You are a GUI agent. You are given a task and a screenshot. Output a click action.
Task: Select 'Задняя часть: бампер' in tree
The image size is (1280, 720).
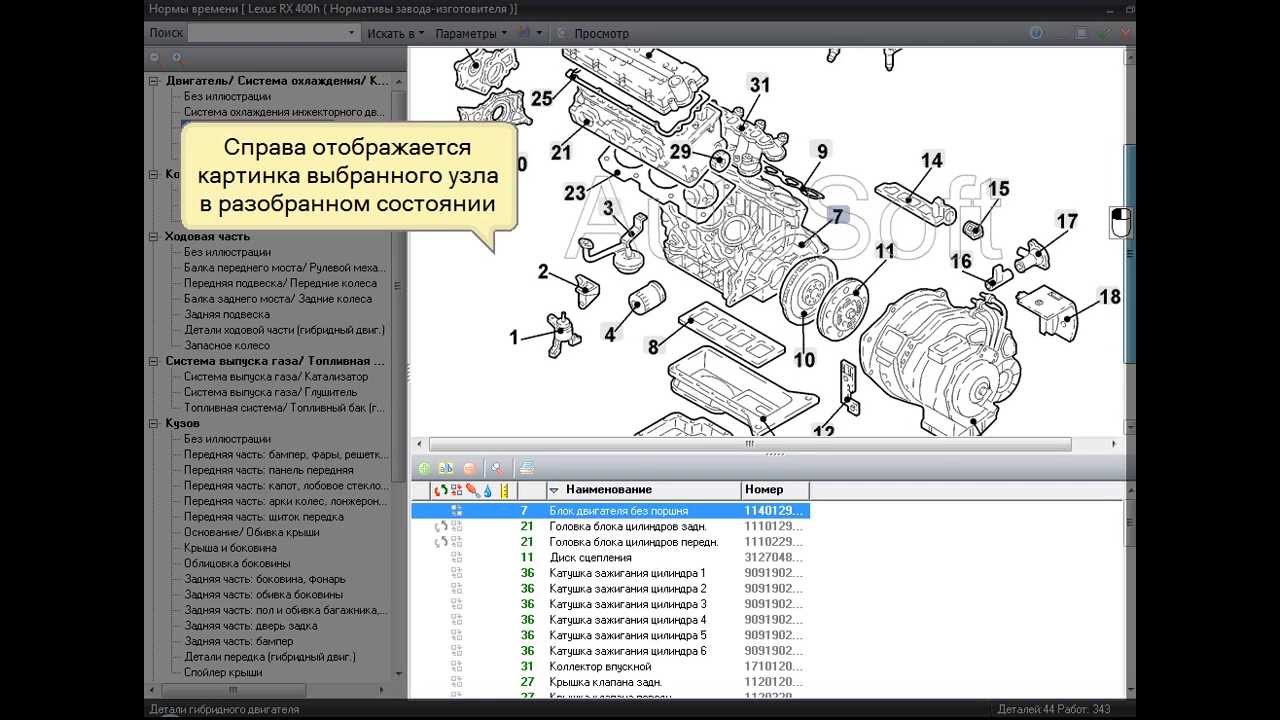pos(238,641)
